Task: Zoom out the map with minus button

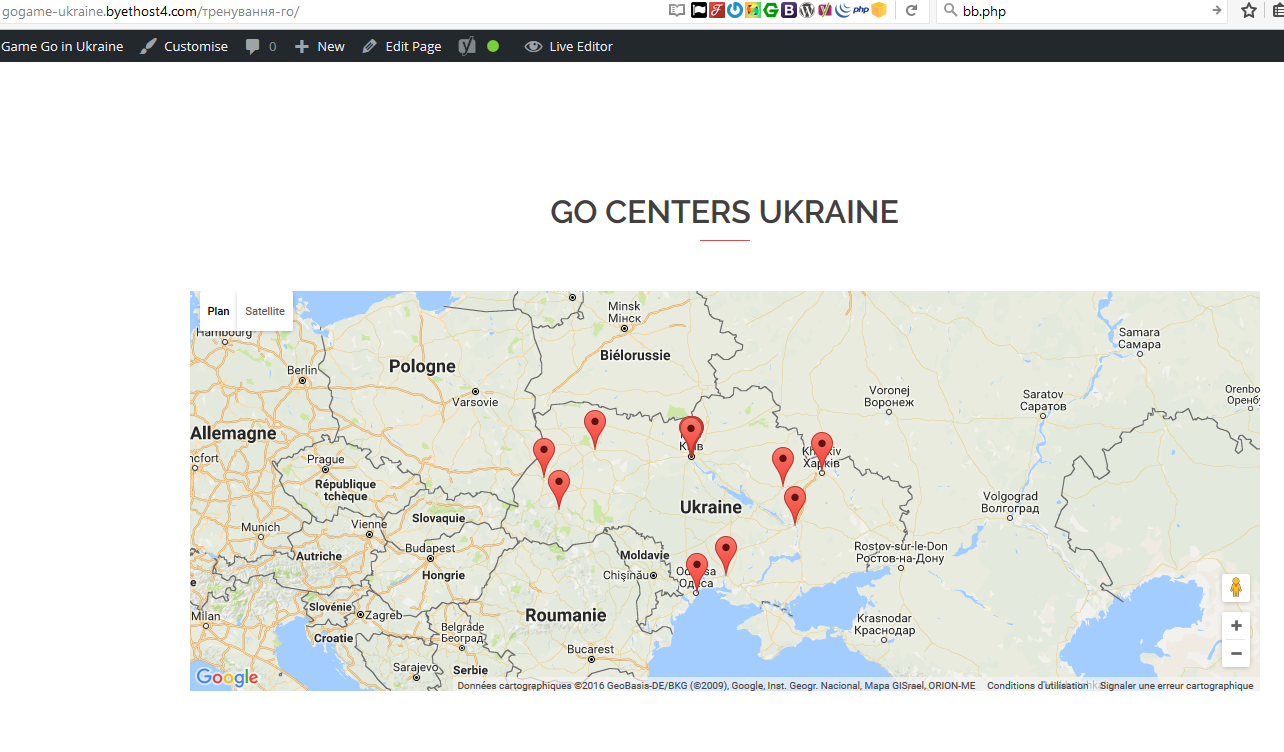Action: coord(1236,654)
